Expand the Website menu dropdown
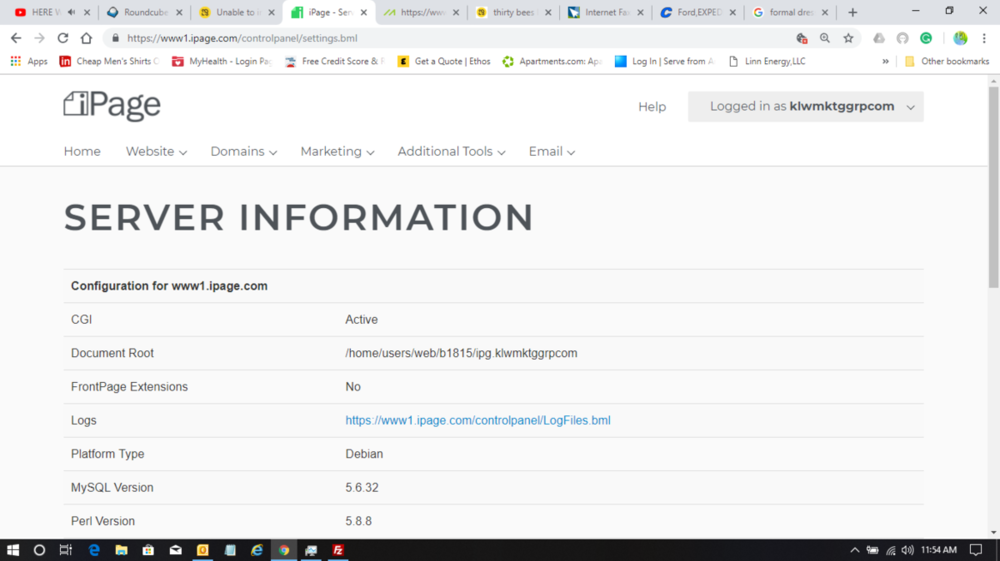1000x561 pixels. (156, 152)
